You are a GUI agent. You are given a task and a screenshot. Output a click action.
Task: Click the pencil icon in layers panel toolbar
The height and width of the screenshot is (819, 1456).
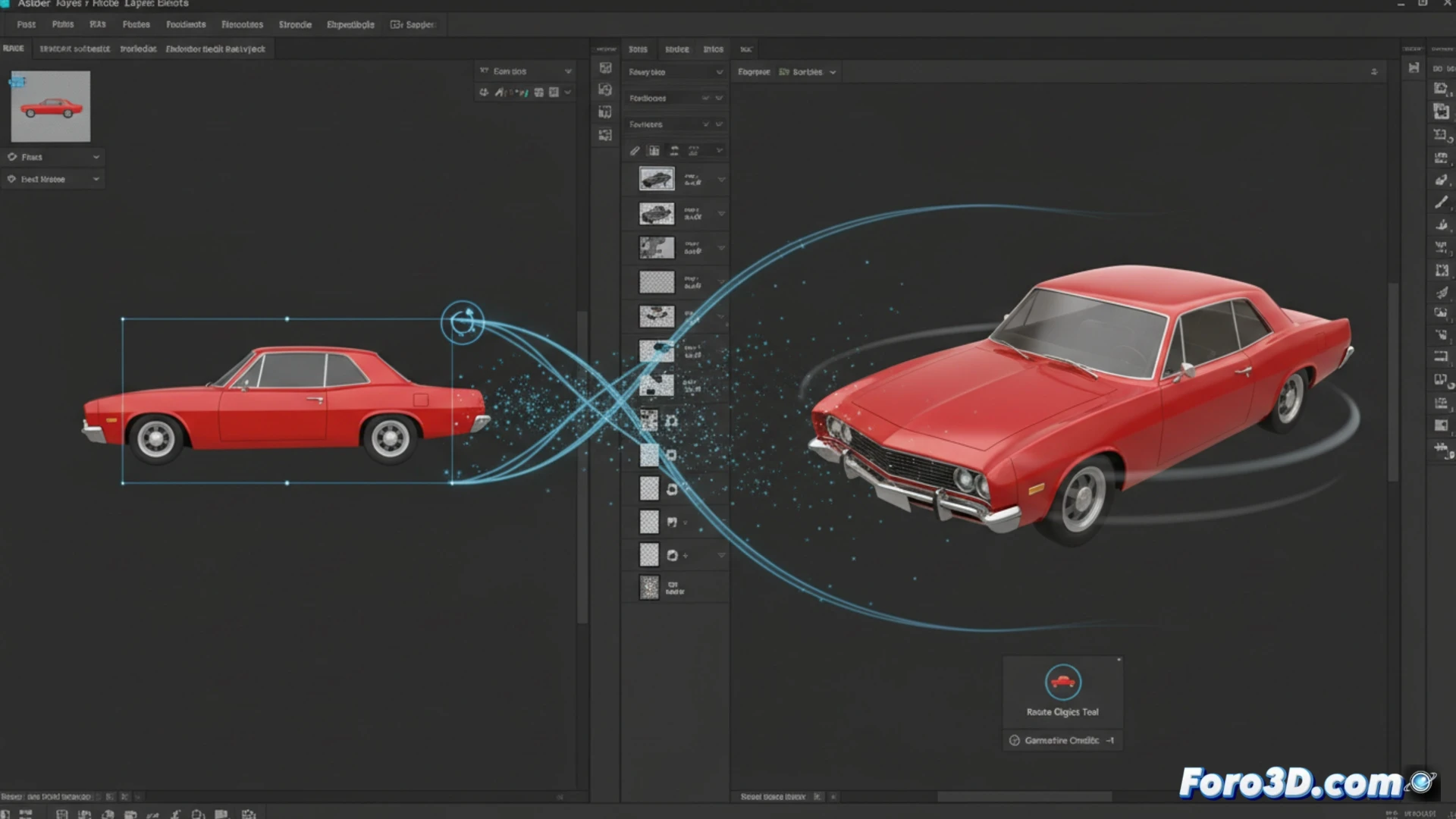point(635,150)
